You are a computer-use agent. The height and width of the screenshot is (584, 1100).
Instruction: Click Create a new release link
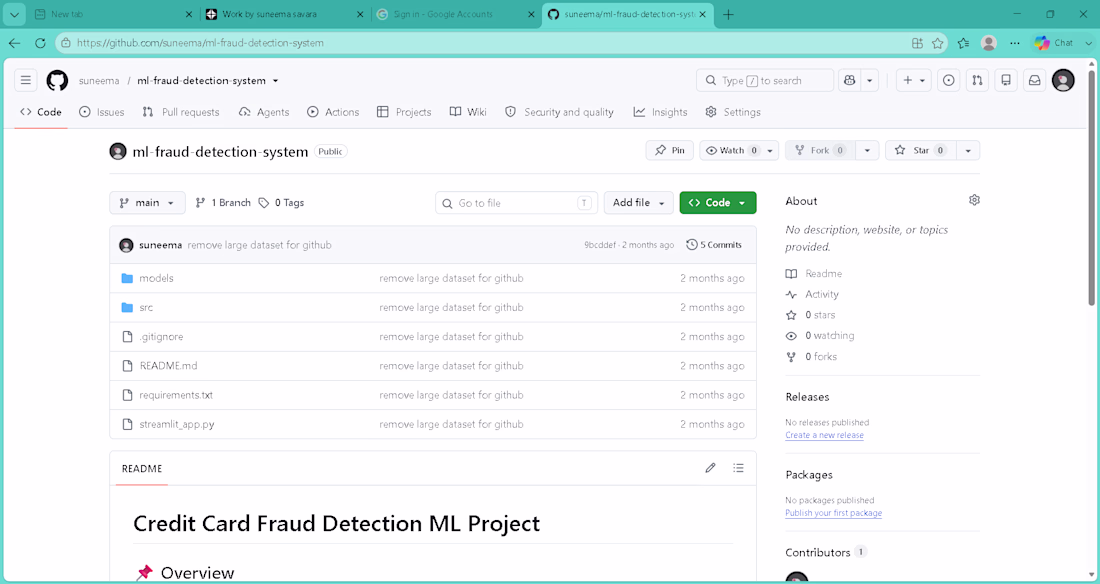824,435
